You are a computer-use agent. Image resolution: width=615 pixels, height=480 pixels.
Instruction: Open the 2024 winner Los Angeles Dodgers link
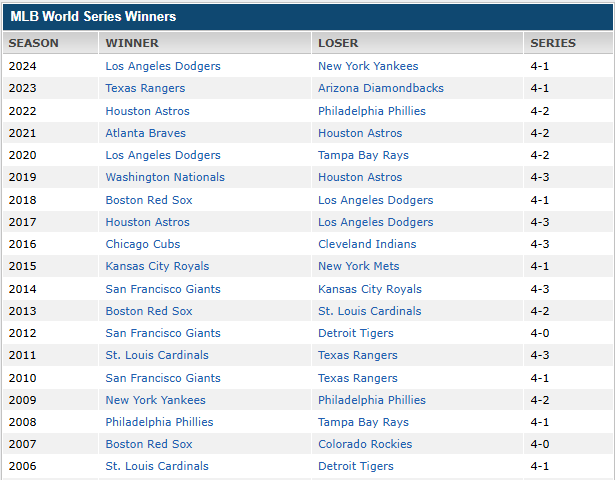click(x=162, y=66)
